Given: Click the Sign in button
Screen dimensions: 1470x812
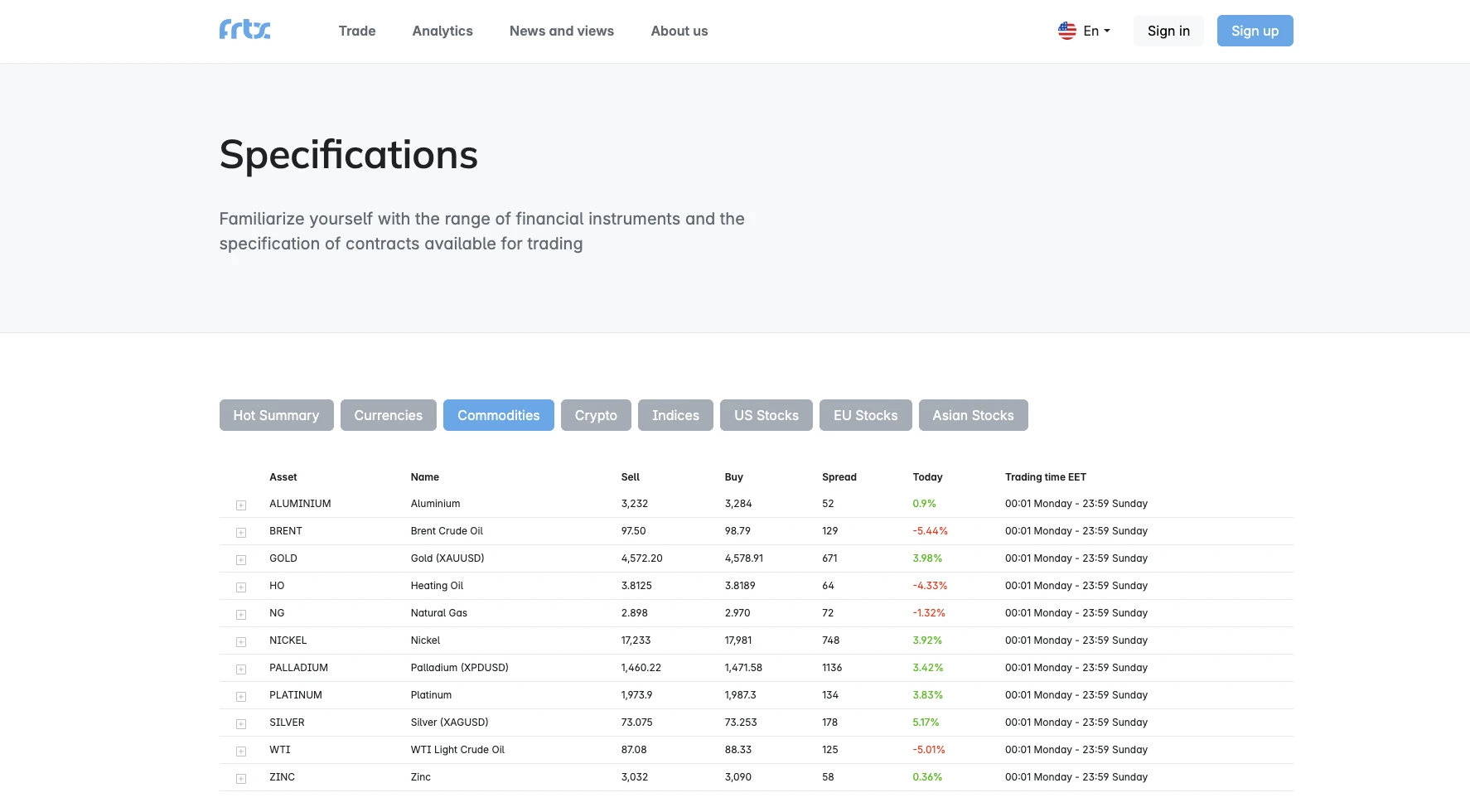Looking at the screenshot, I should (x=1168, y=31).
